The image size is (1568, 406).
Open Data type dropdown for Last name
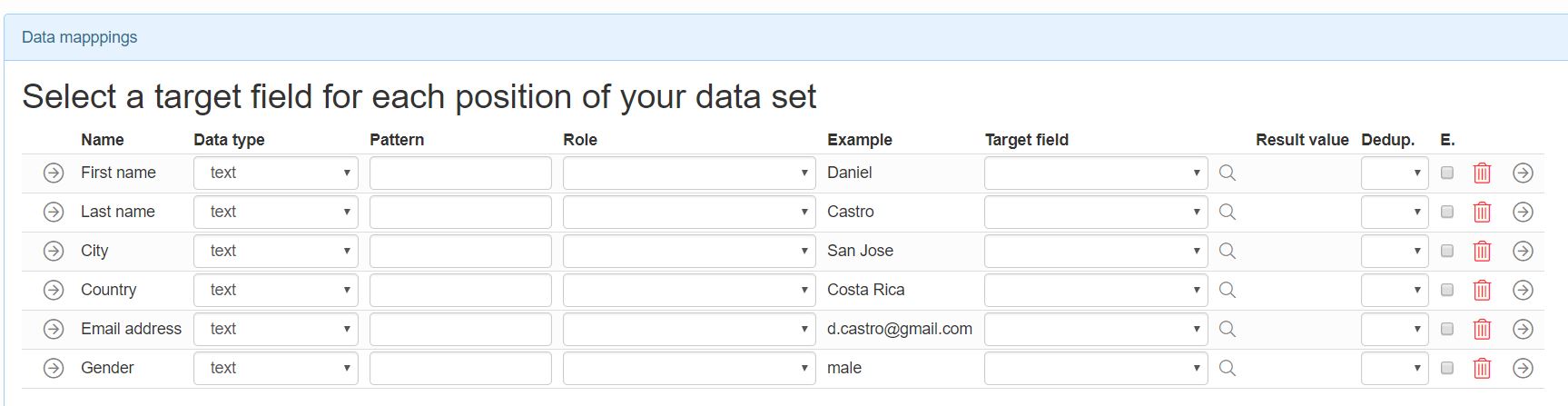tap(276, 212)
